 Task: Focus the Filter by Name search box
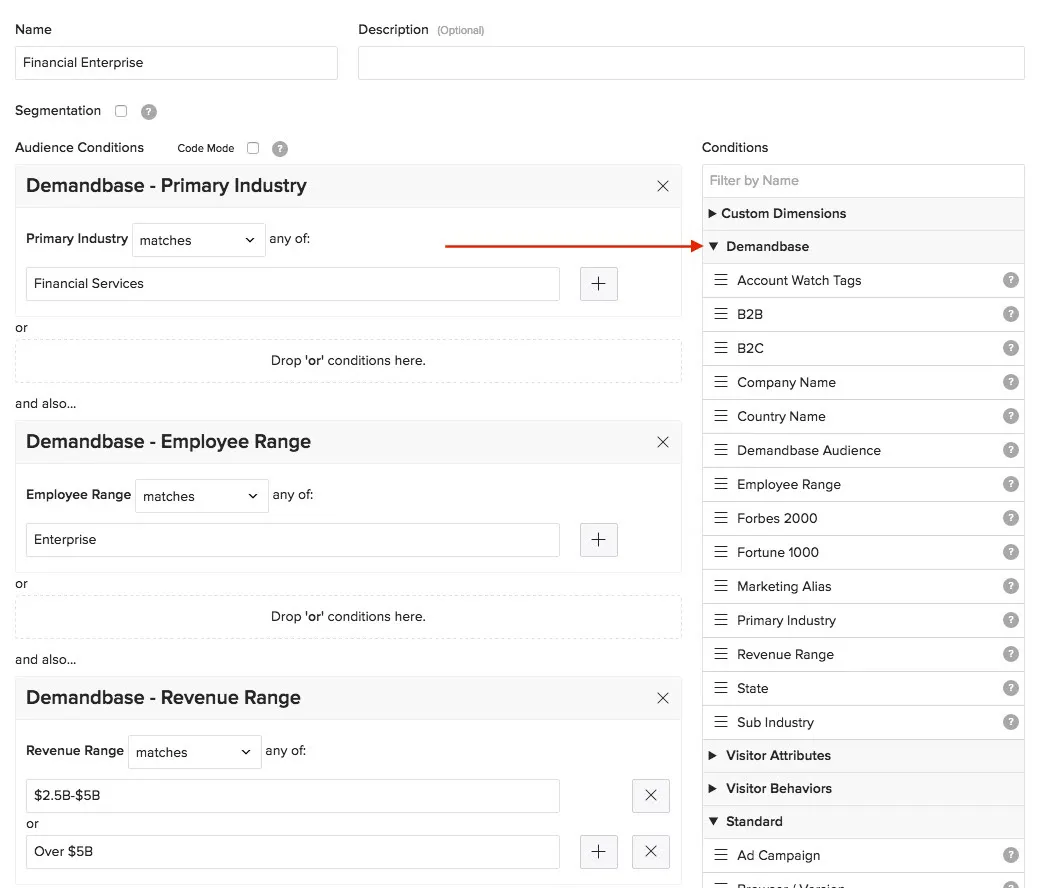[863, 180]
